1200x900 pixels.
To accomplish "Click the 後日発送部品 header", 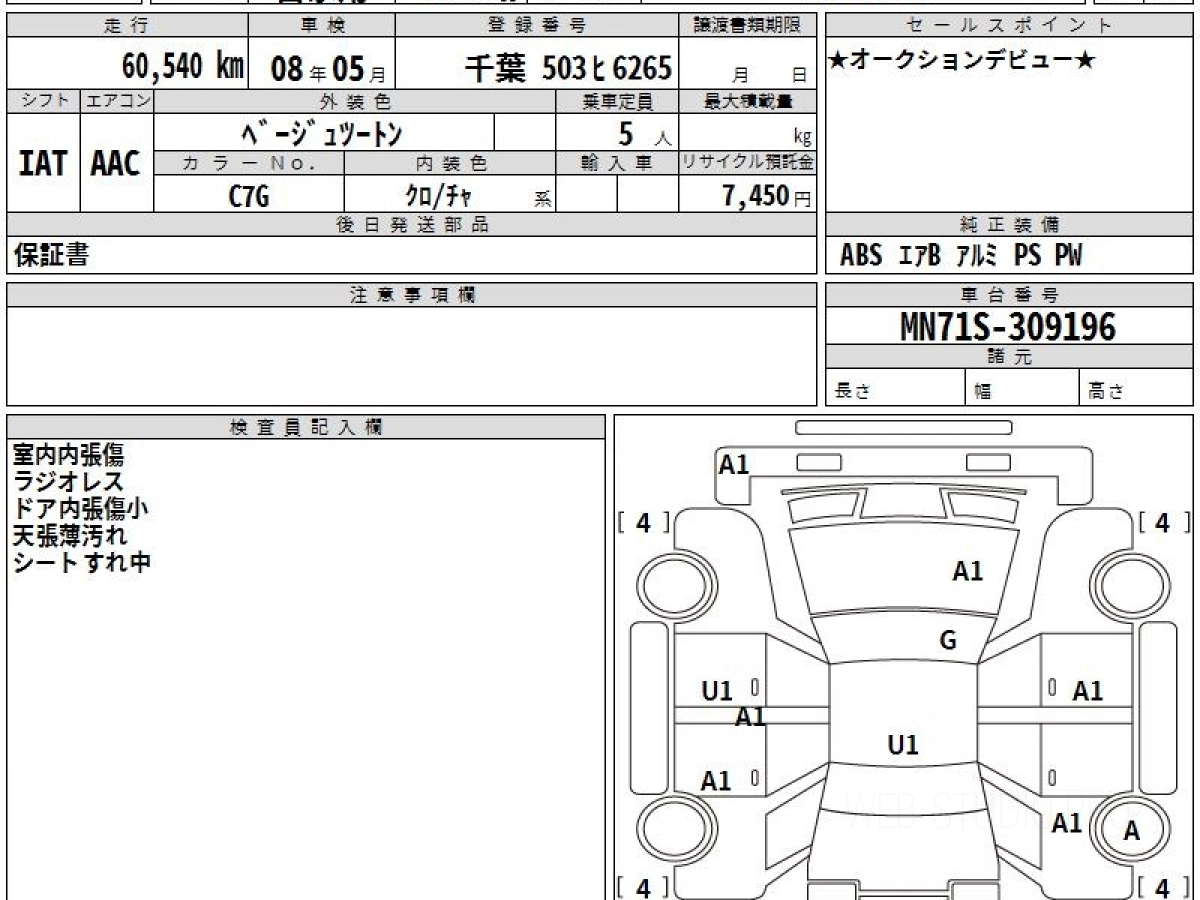I will [412, 225].
